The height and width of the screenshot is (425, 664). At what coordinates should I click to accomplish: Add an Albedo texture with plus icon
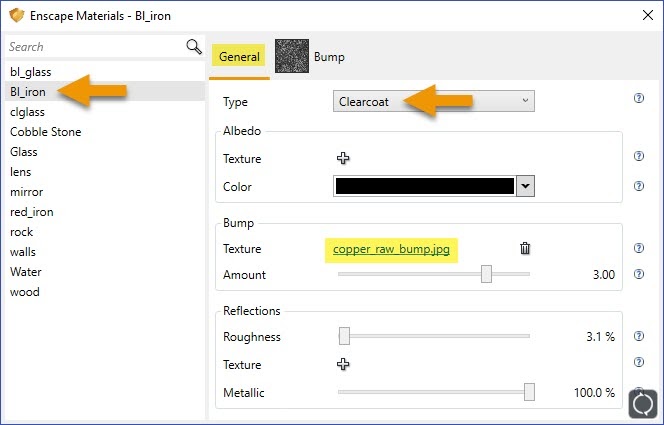(x=343, y=158)
